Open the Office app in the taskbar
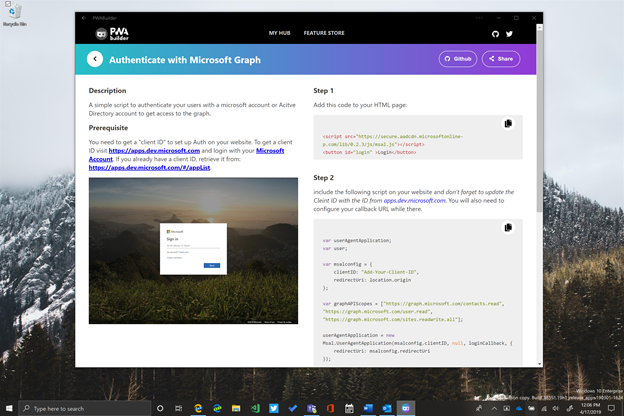Image resolution: width=624 pixels, height=416 pixels. click(330, 408)
